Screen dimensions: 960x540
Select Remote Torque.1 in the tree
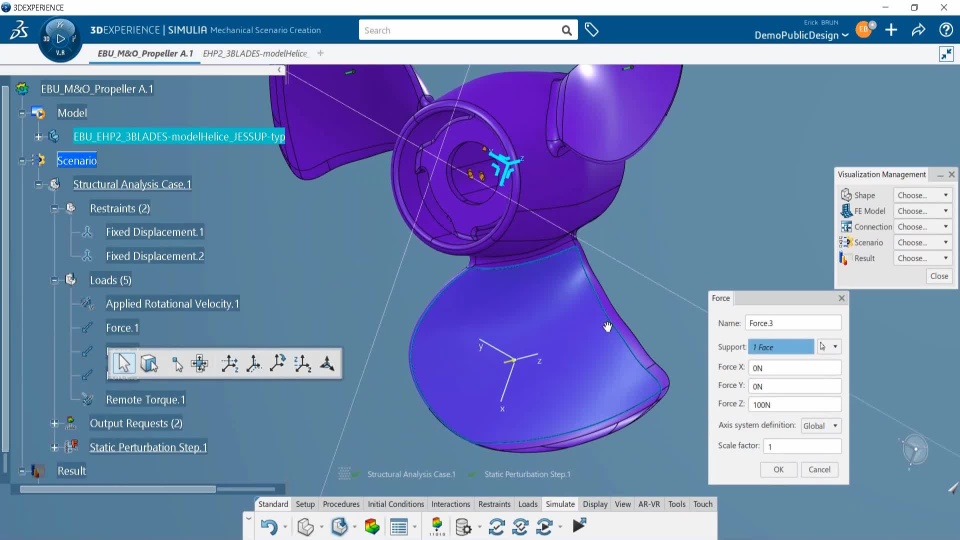145,399
